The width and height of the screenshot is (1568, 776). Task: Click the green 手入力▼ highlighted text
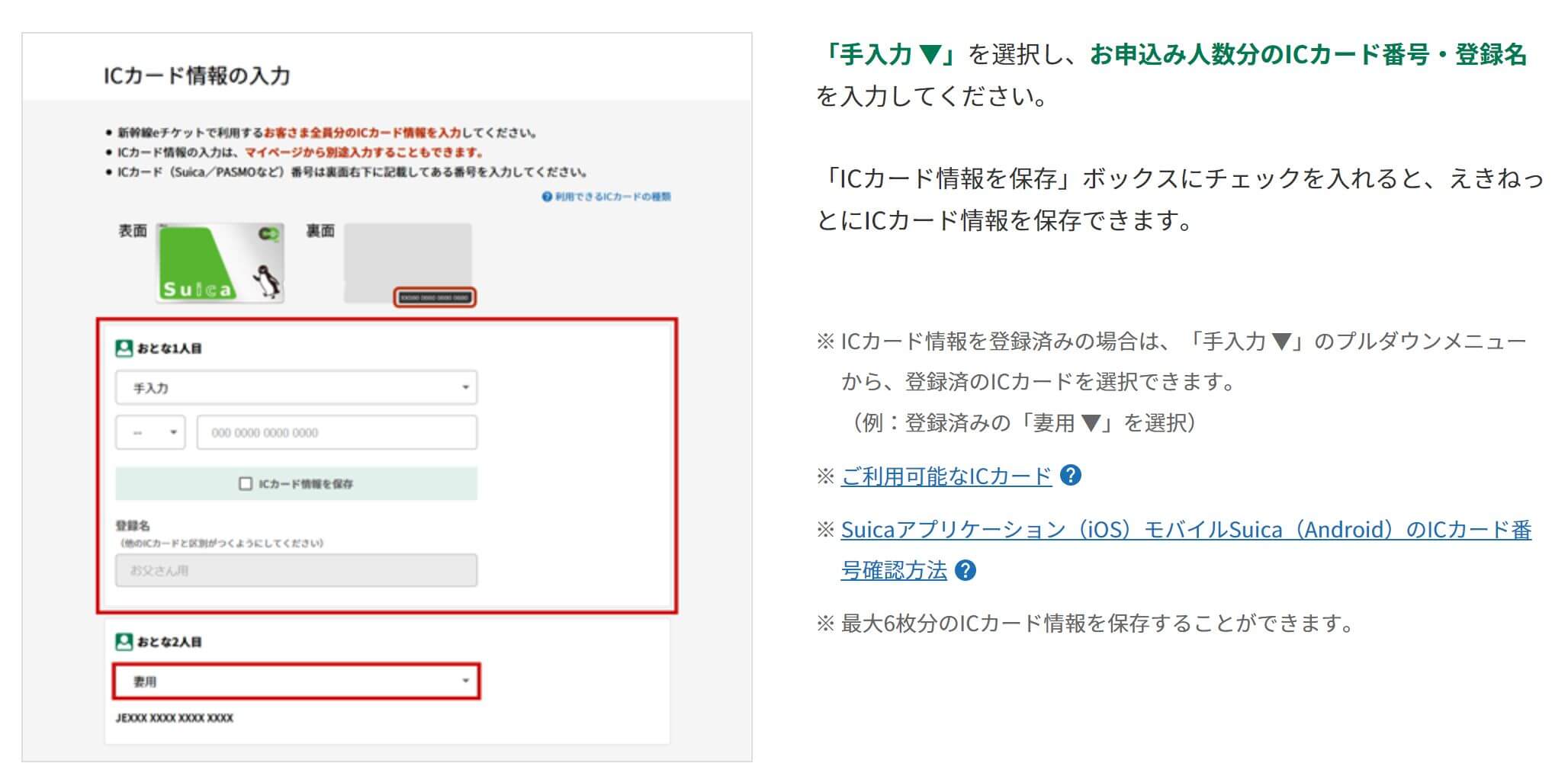pos(891,55)
